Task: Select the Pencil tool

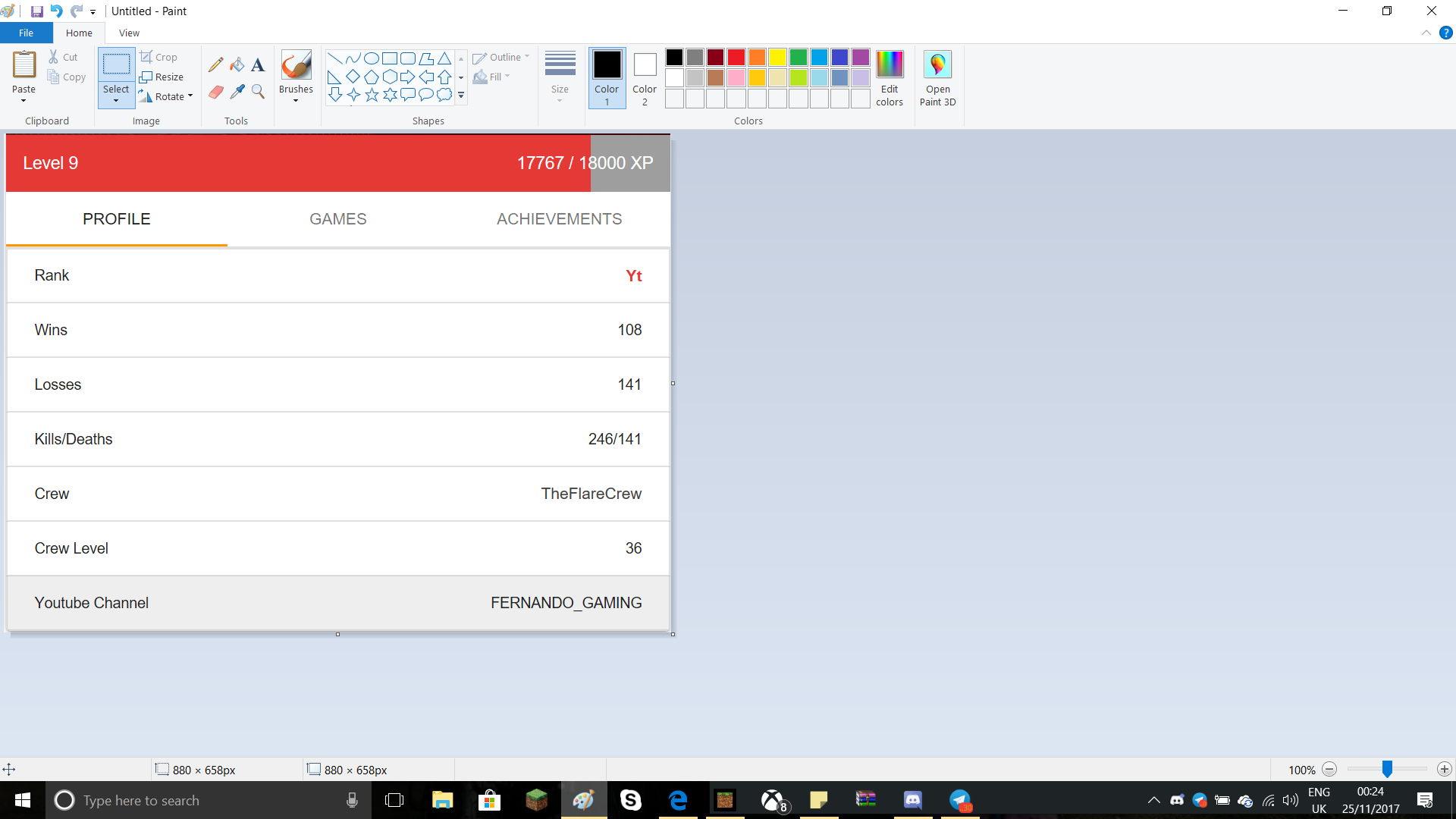Action: click(x=216, y=65)
